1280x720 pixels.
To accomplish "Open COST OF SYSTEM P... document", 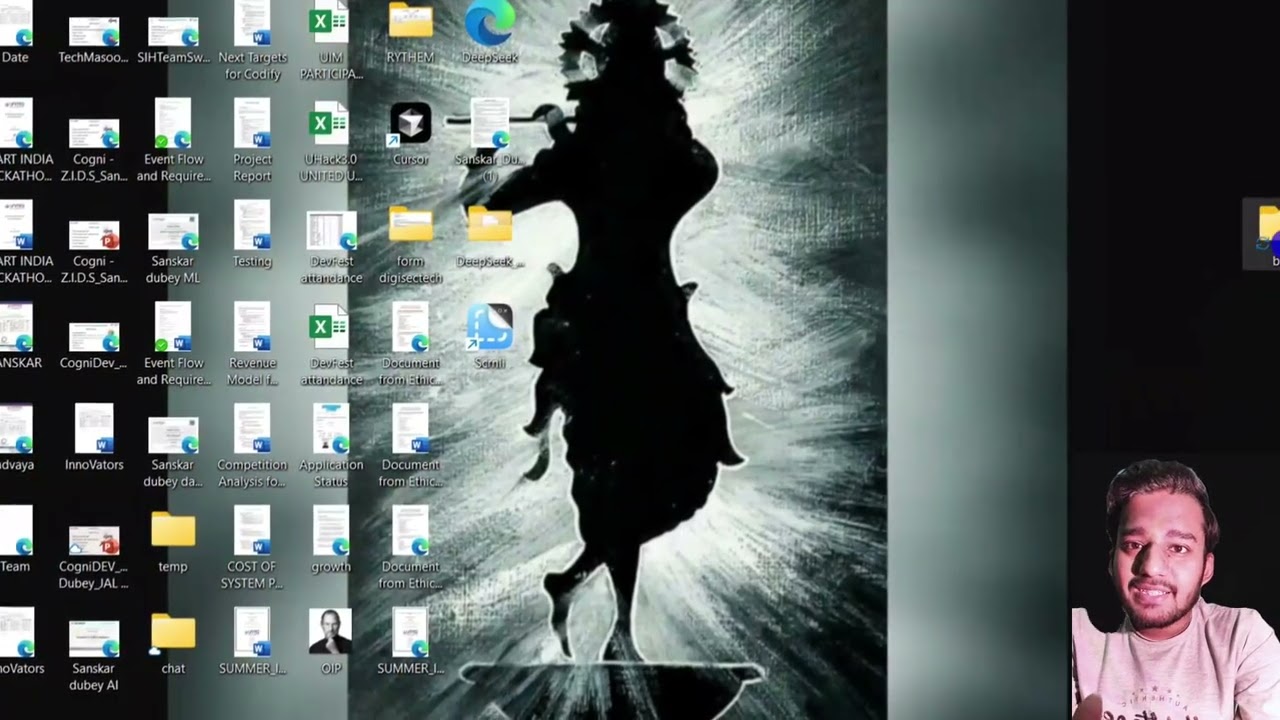I will pos(252,532).
